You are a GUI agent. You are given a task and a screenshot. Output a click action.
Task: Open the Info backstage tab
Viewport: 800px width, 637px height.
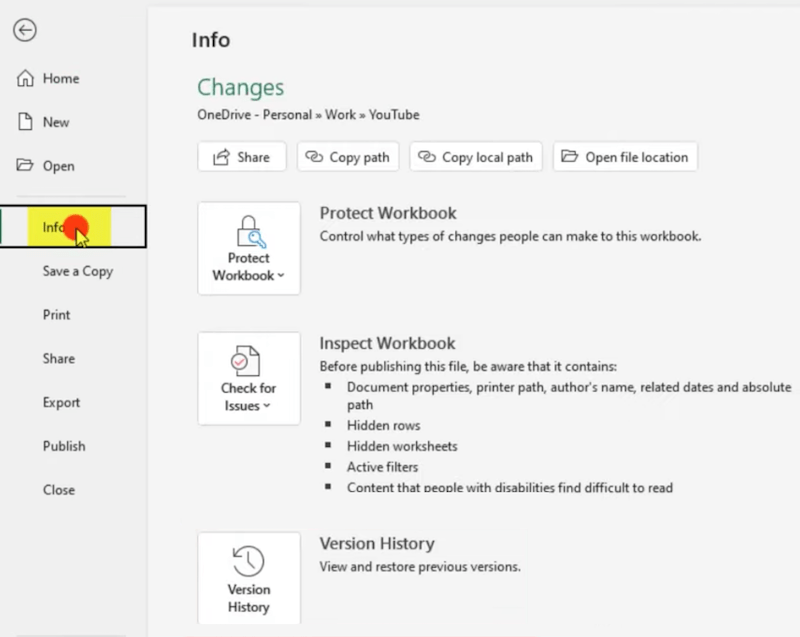(73, 227)
